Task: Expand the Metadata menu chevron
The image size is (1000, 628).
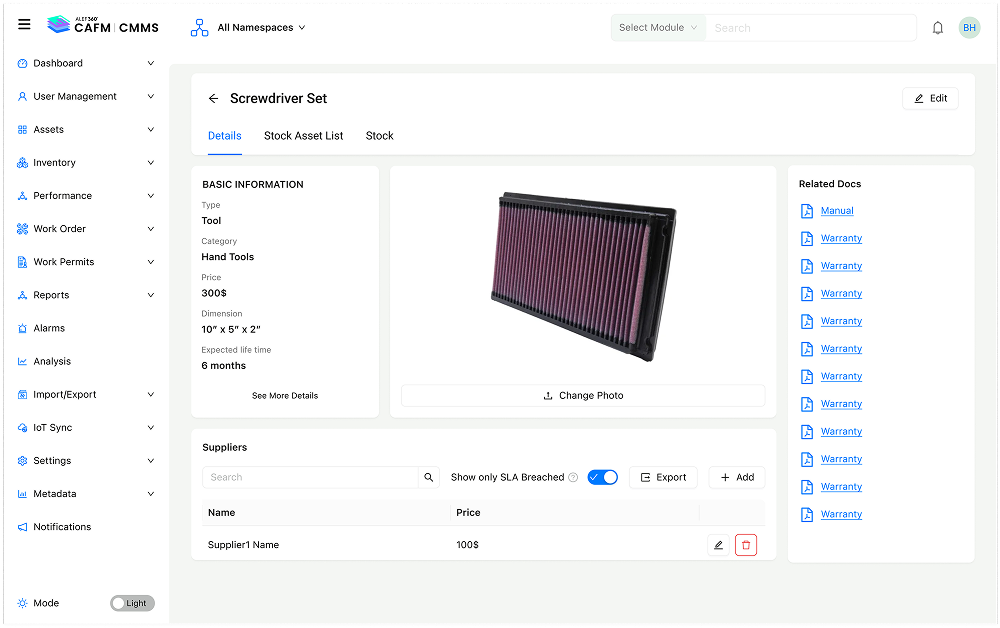Action: click(151, 494)
